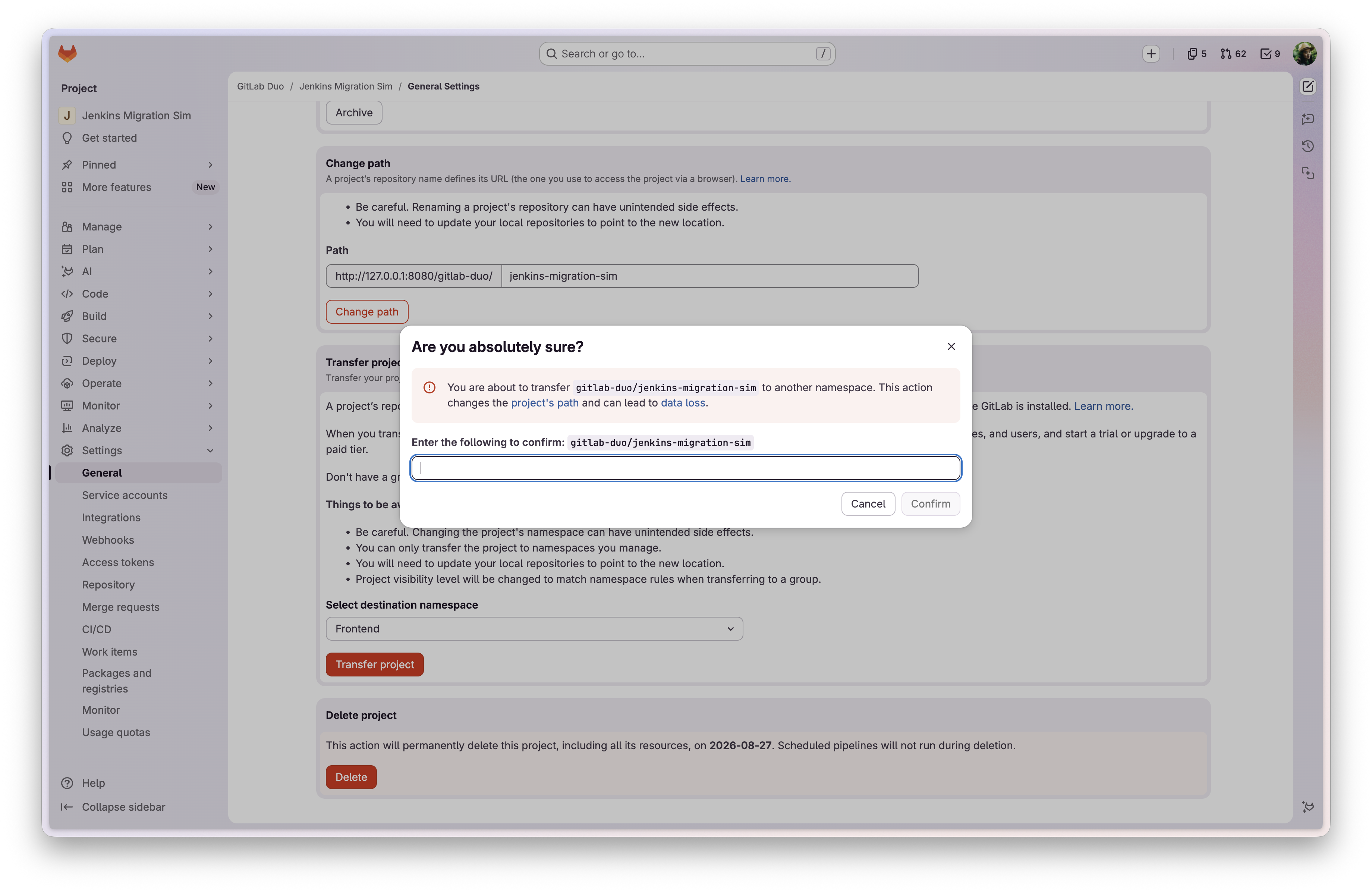This screenshot has width=1372, height=892.
Task: Collapse the Settings section chevron
Action: coord(210,450)
